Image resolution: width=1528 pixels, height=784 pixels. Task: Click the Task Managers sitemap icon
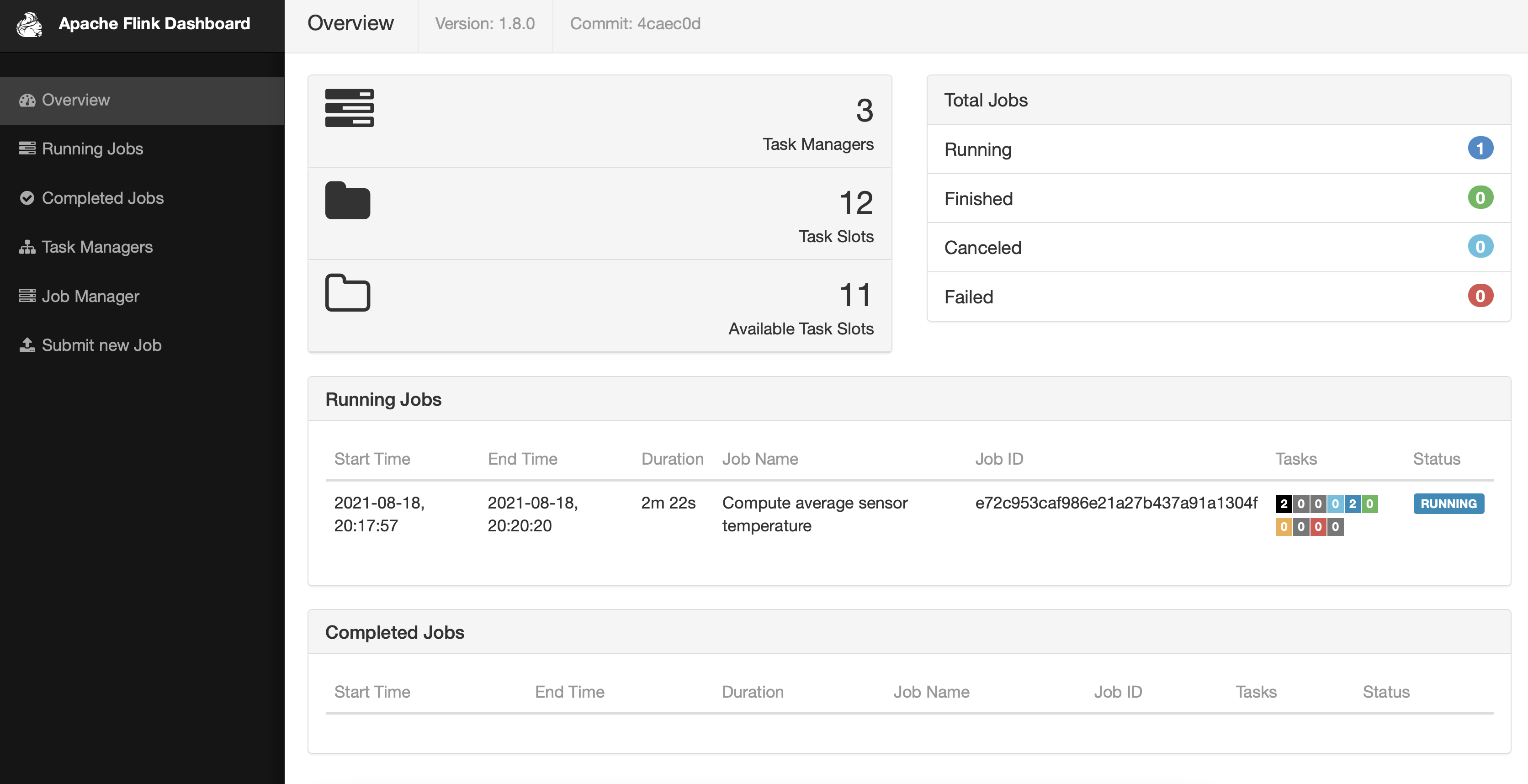tap(27, 247)
